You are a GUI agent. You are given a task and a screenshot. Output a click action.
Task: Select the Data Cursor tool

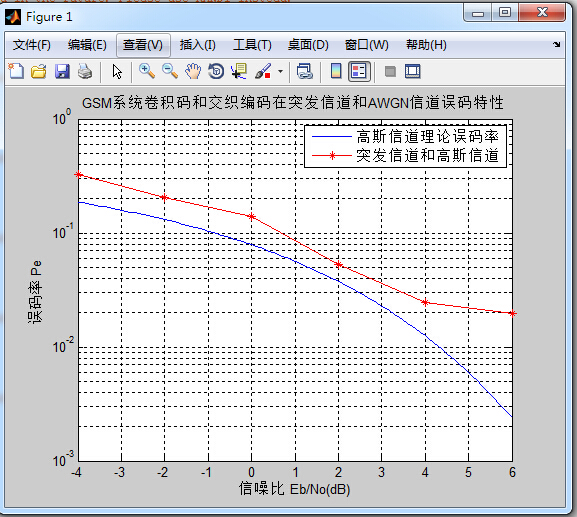pos(239,71)
